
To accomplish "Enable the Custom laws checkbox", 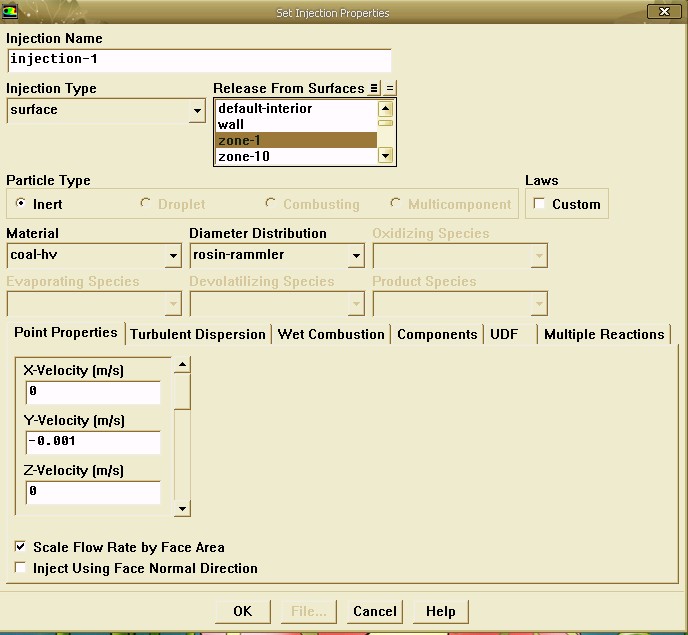I will 540,204.
